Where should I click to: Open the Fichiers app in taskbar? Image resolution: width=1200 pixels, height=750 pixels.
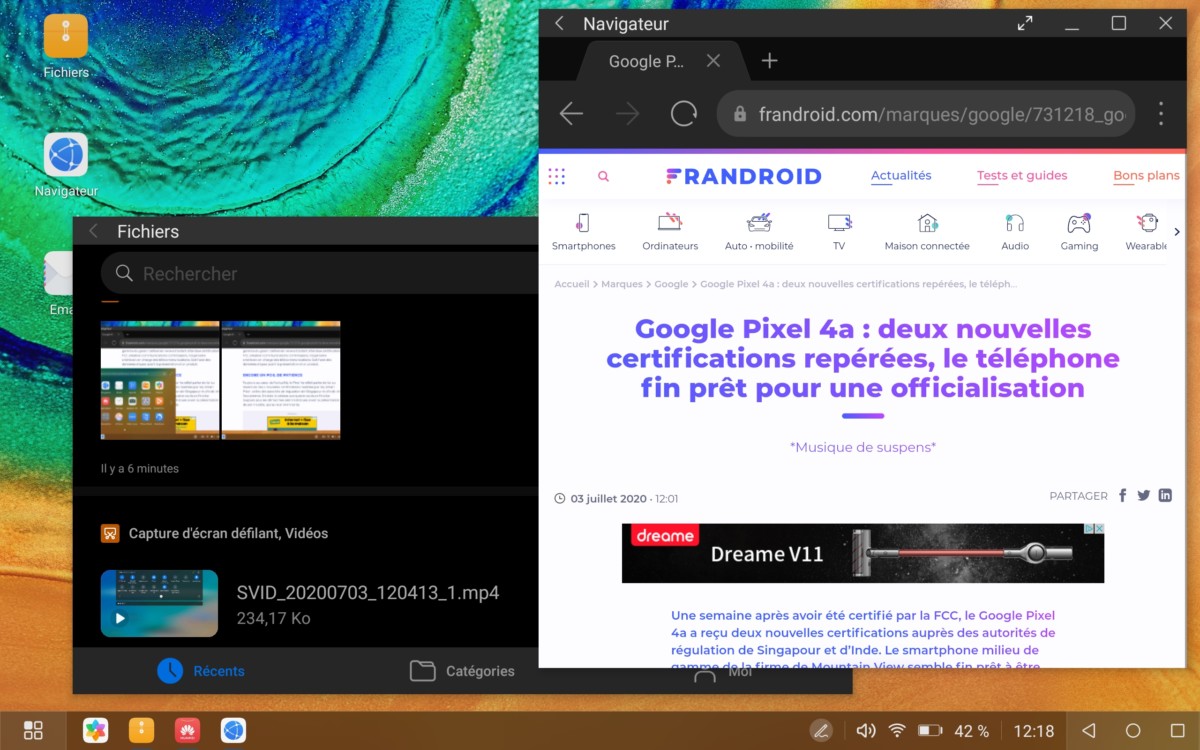(142, 730)
